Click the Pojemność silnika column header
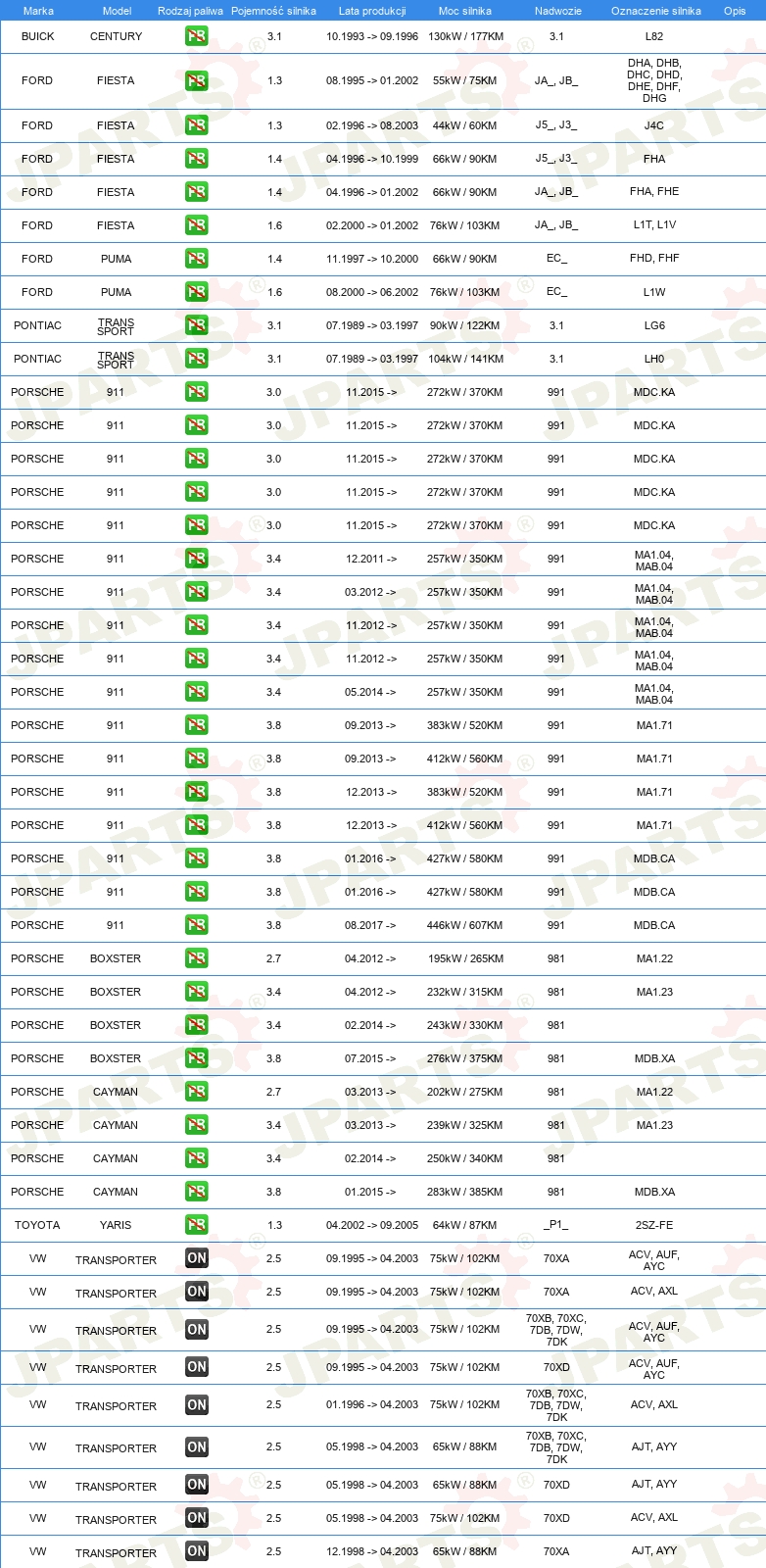Image resolution: width=766 pixels, height=1568 pixels. (x=273, y=11)
